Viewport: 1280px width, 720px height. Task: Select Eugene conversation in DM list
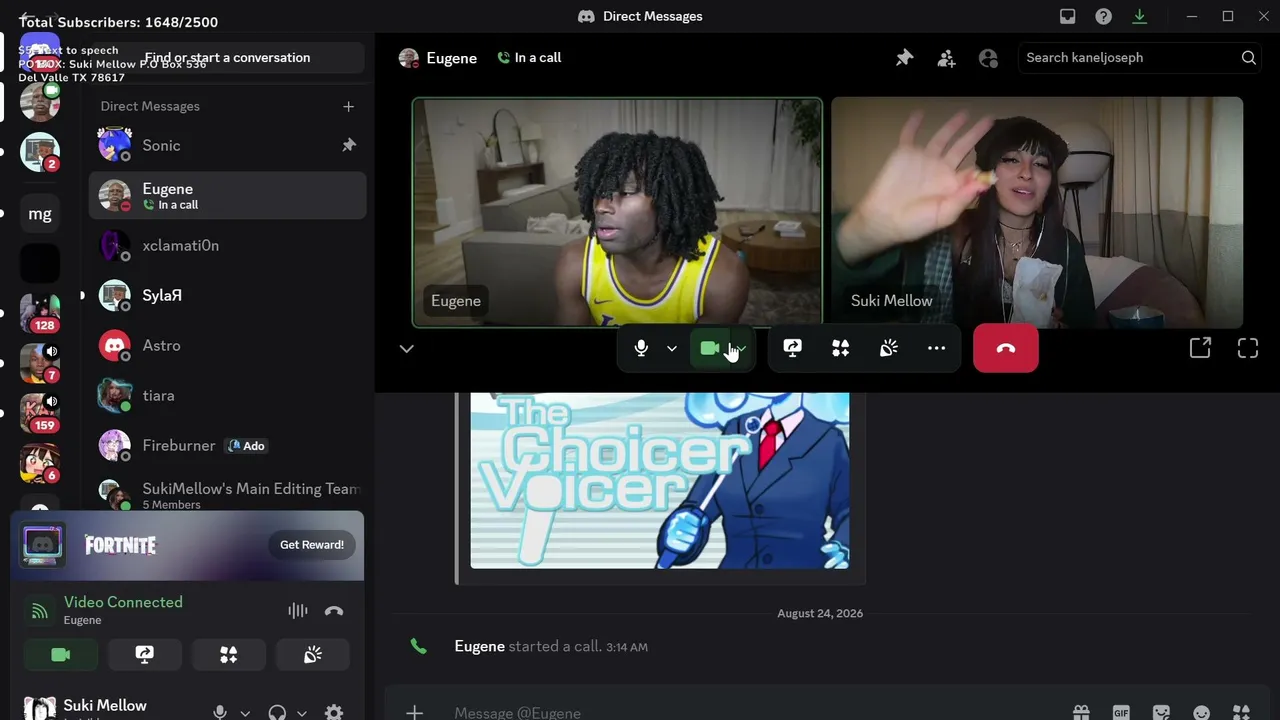pyautogui.click(x=228, y=195)
